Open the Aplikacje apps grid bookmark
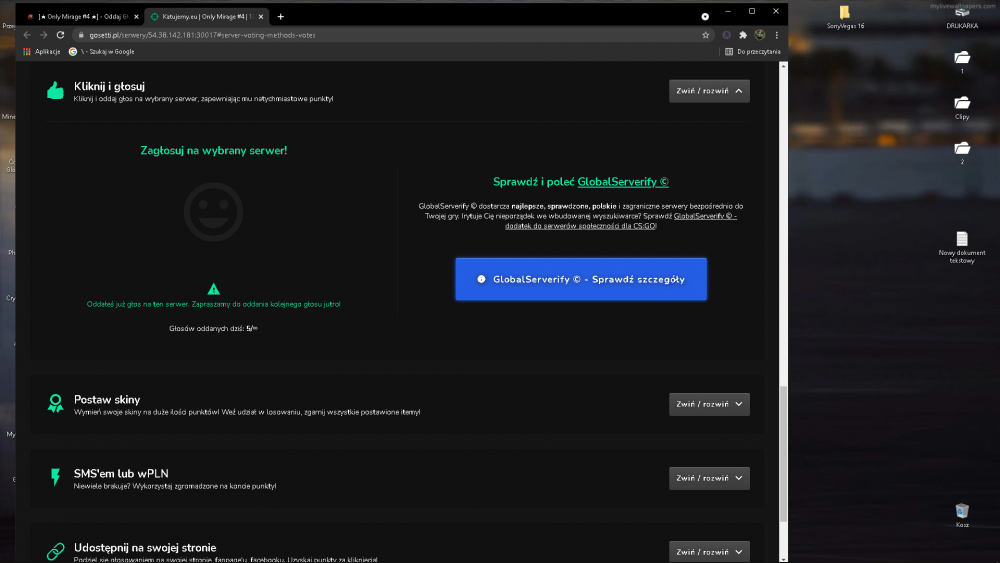The height and width of the screenshot is (563, 1000). tap(41, 52)
